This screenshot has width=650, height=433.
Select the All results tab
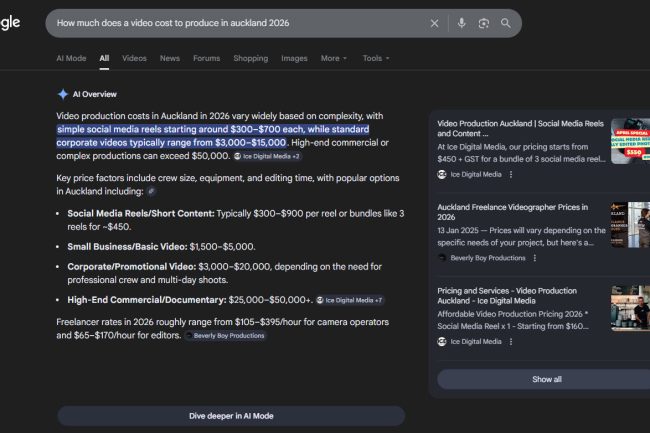click(104, 58)
